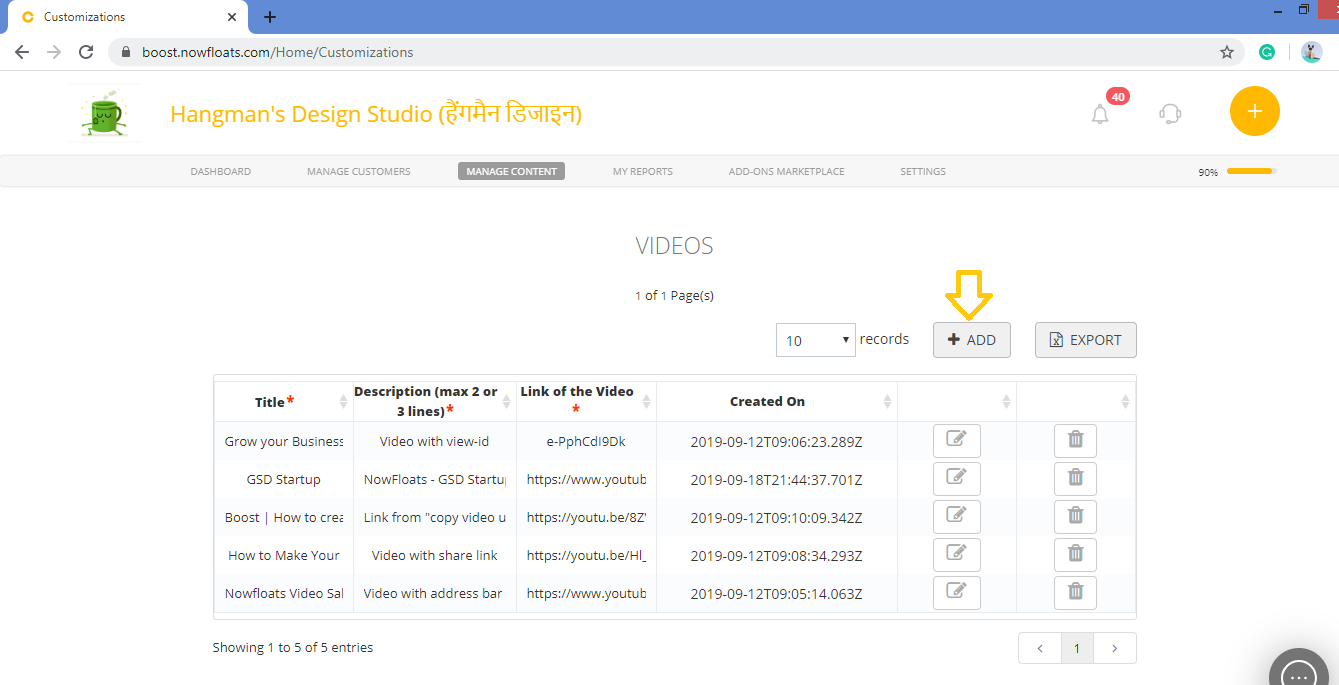Sort by the Description column header
This screenshot has width=1339, height=685.
(x=435, y=401)
